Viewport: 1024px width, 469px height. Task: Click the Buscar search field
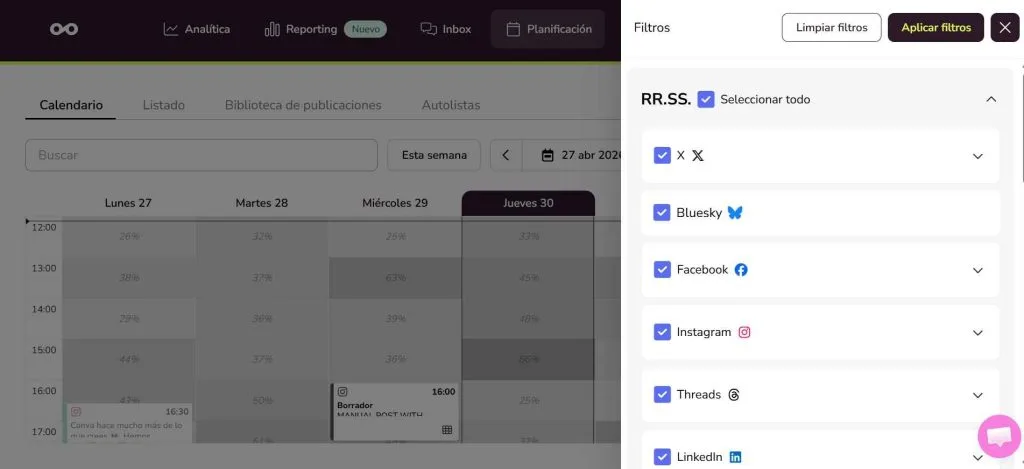(x=201, y=155)
